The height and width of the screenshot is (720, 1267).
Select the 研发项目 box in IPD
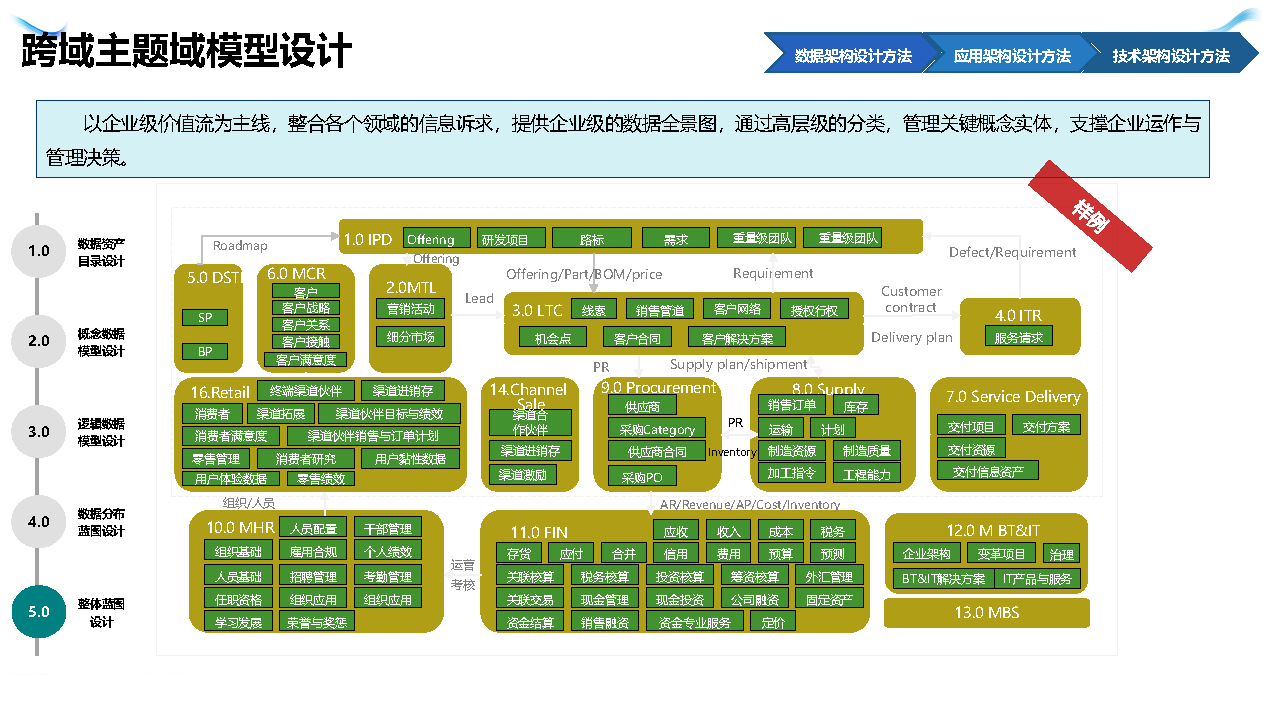click(512, 239)
